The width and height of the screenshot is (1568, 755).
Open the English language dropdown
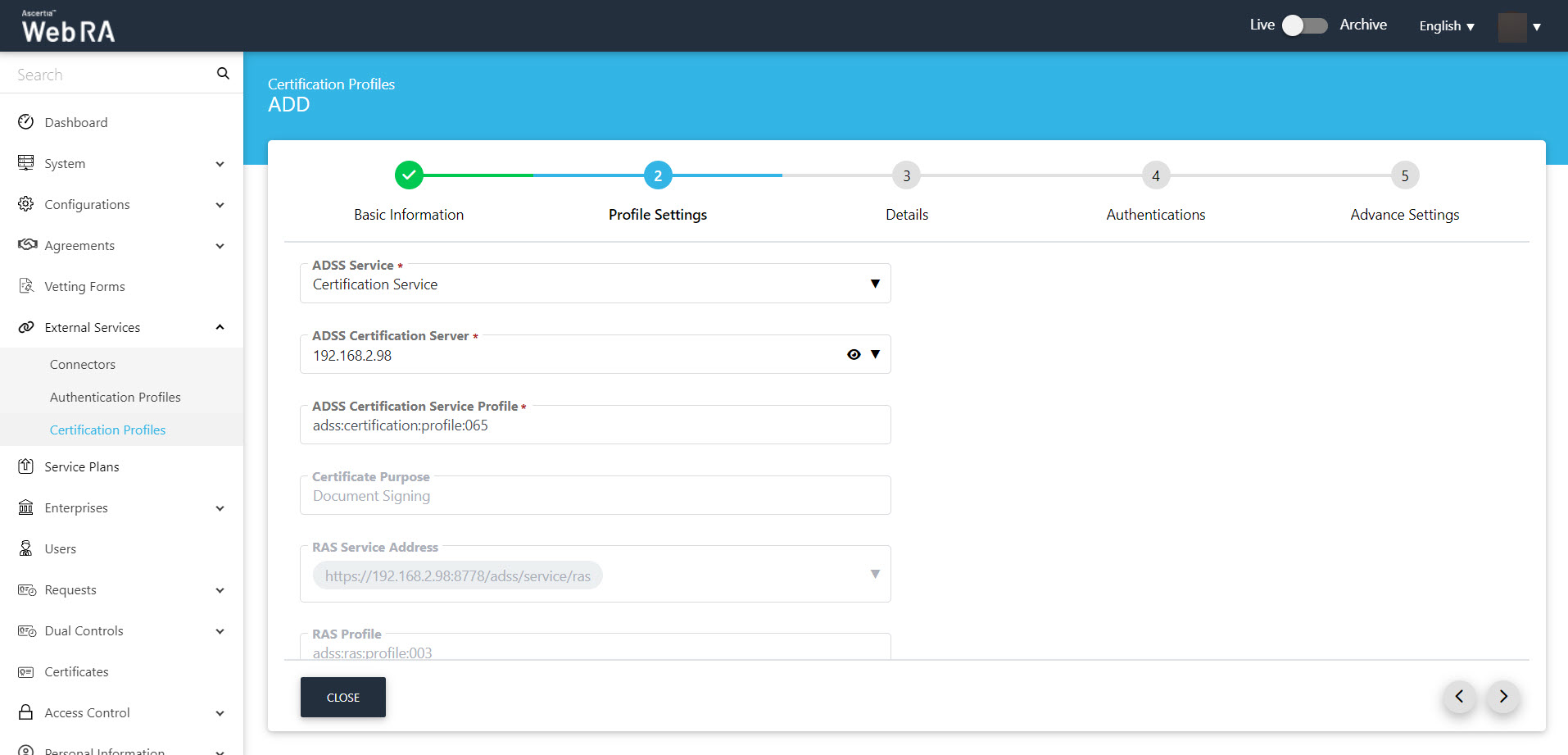[x=1446, y=26]
